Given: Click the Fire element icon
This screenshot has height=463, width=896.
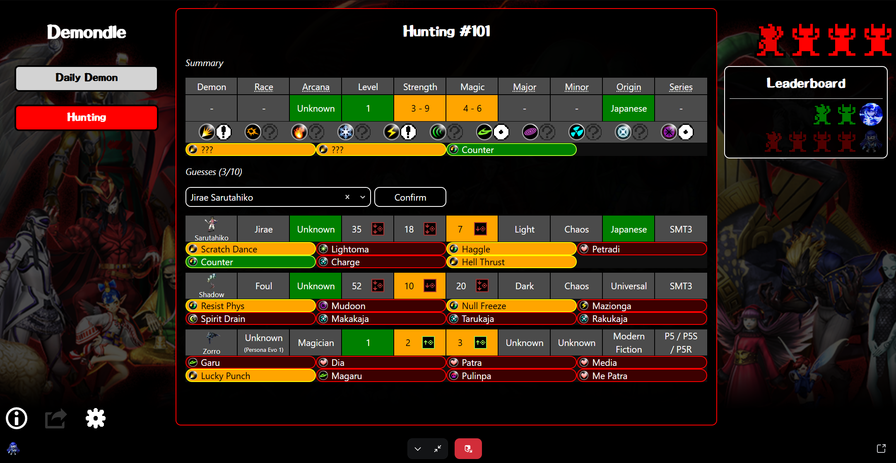Looking at the screenshot, I should (x=299, y=132).
